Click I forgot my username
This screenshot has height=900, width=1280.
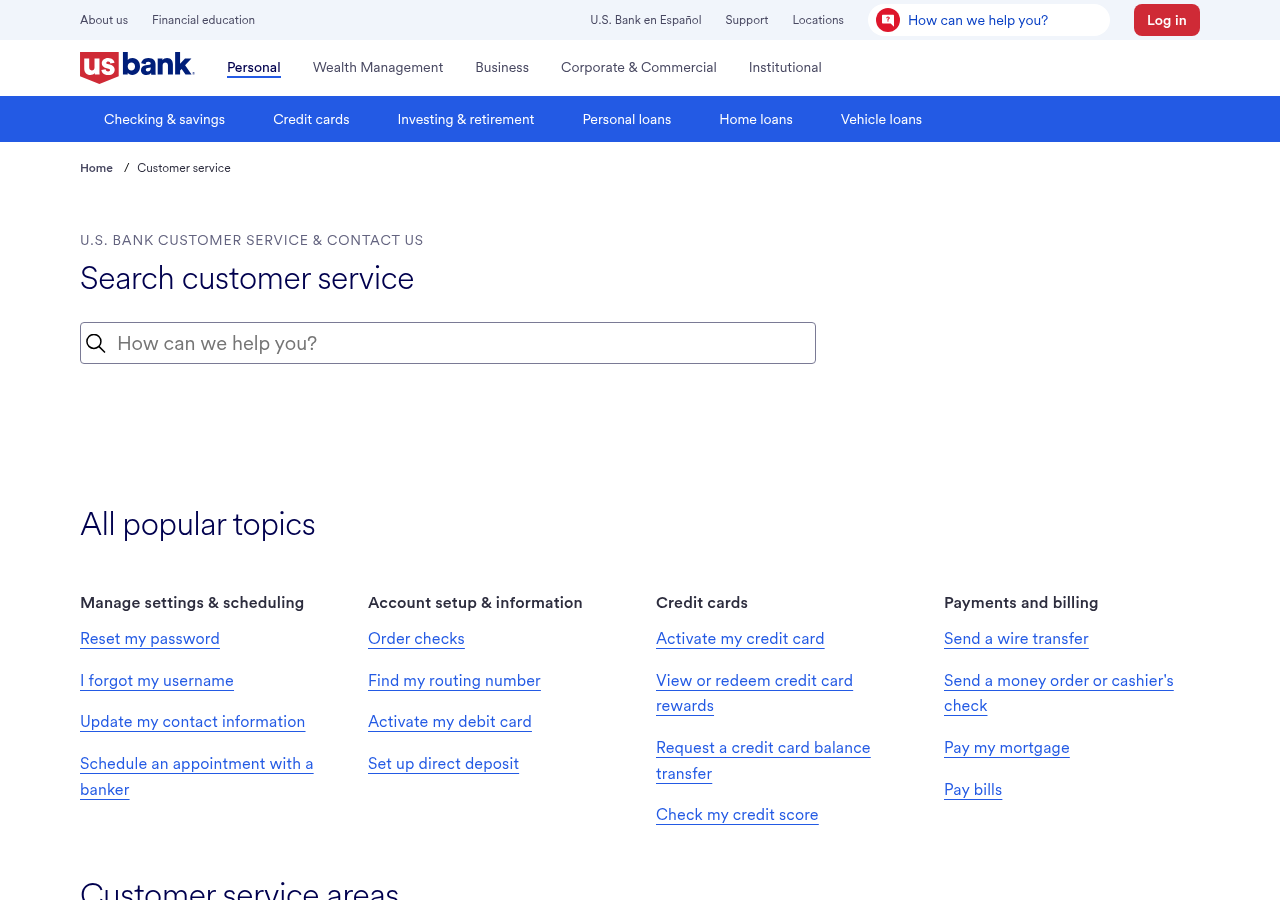coord(156,680)
